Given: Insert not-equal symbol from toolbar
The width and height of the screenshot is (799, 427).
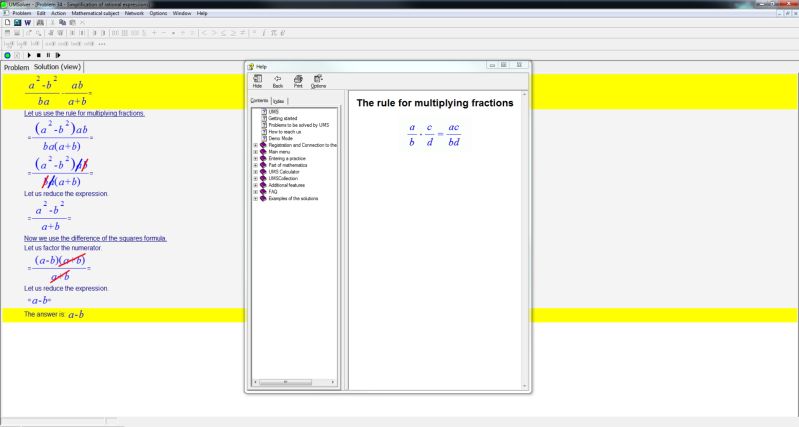Looking at the screenshot, I should 243,33.
